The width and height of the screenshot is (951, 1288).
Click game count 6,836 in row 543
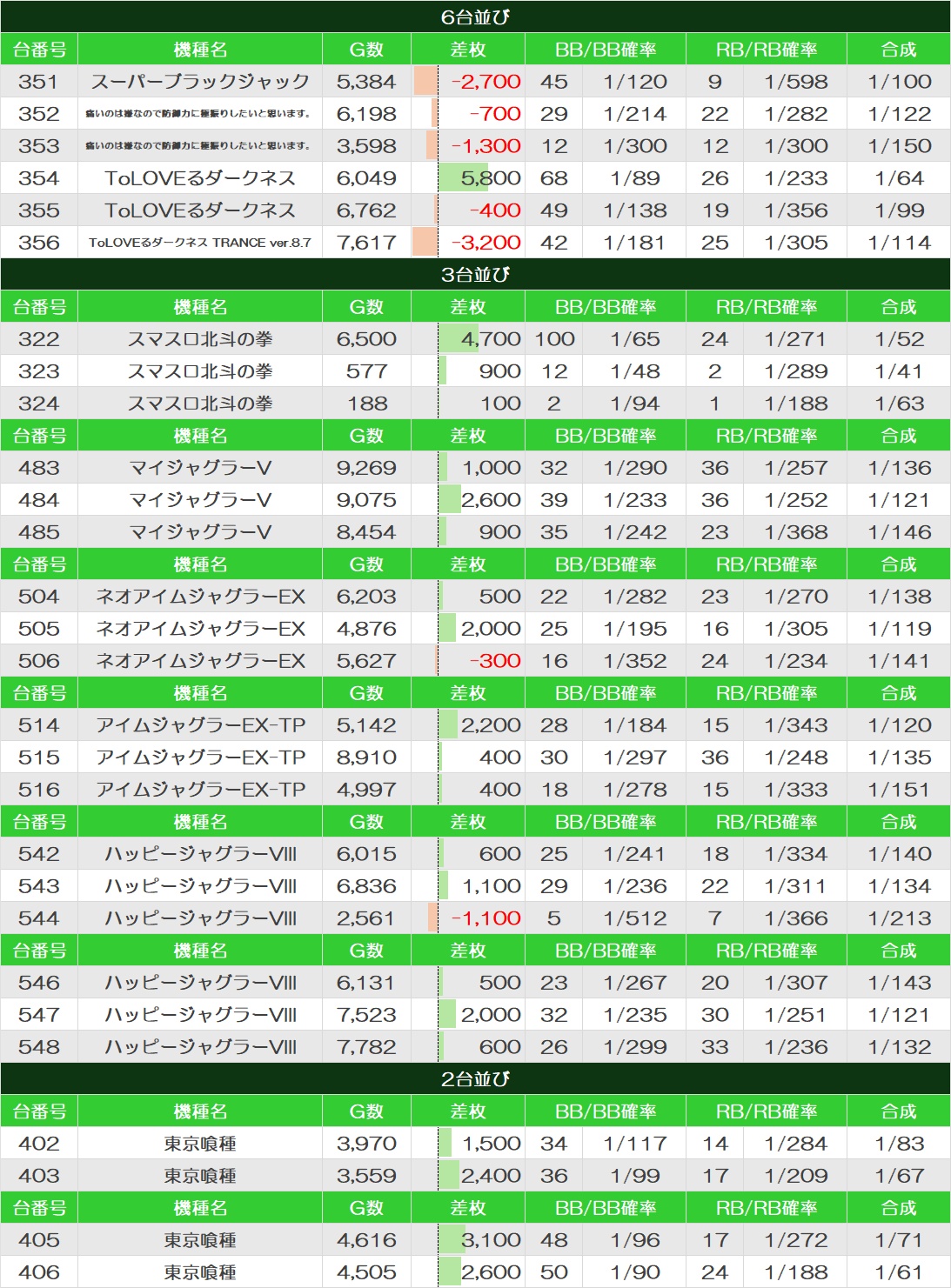[x=366, y=885]
